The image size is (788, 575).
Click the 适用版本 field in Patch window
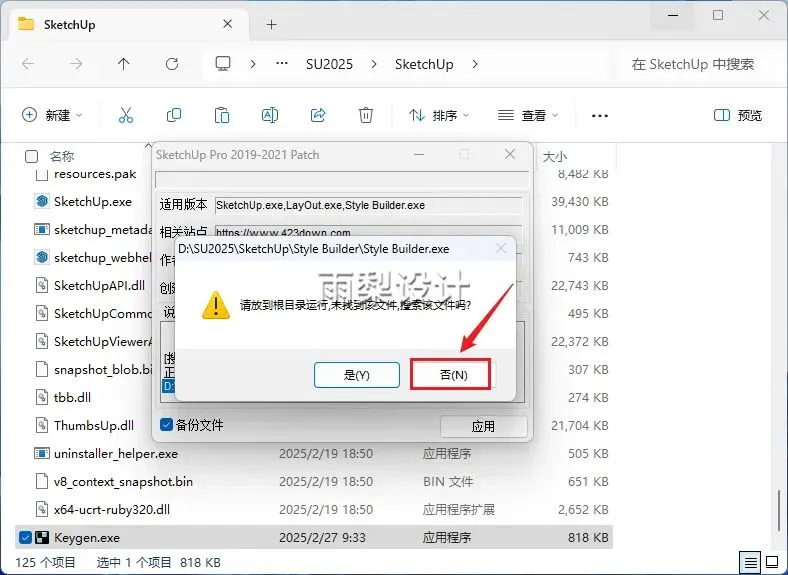click(368, 205)
